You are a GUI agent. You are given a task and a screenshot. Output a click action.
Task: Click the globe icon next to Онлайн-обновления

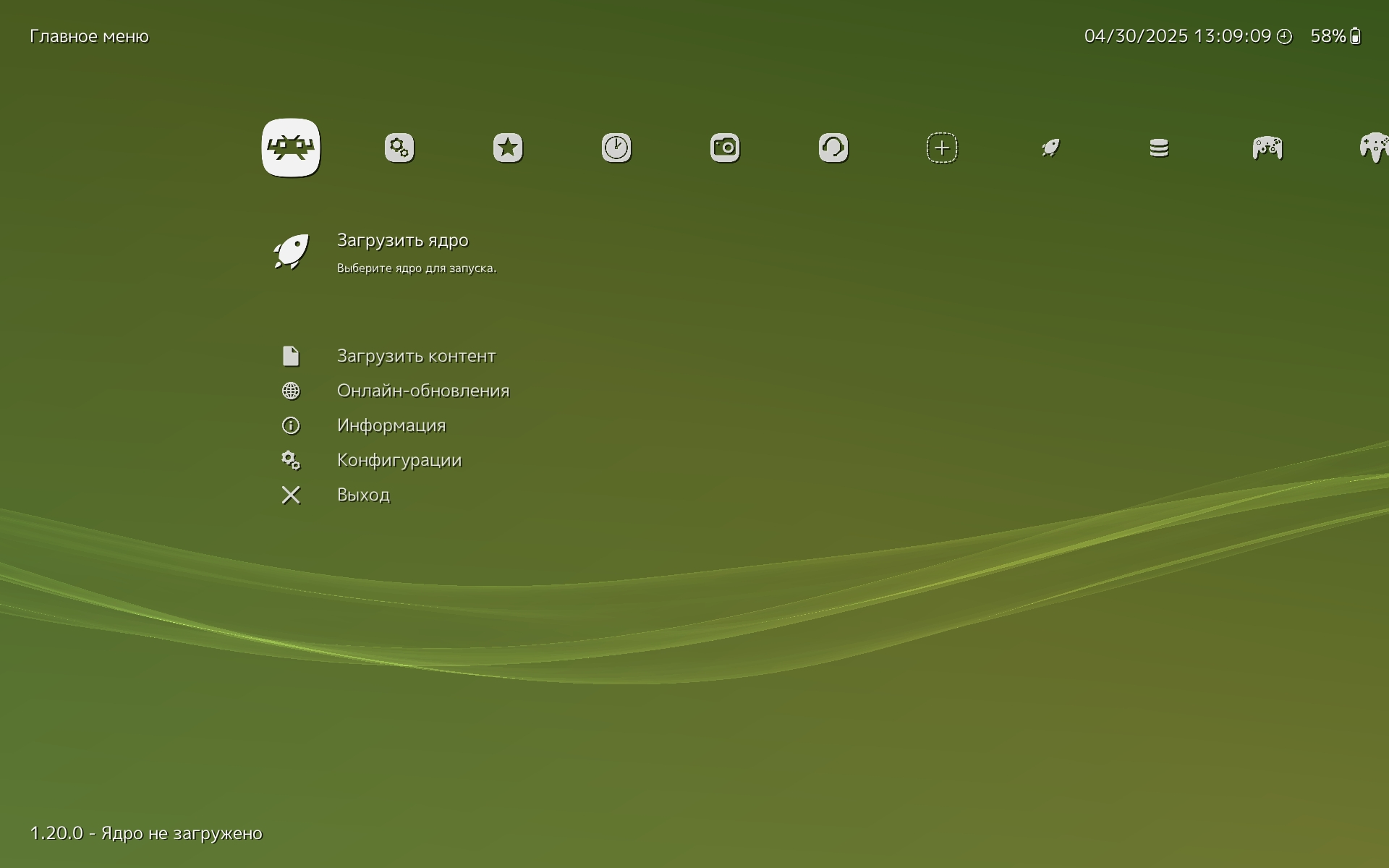coord(291,391)
